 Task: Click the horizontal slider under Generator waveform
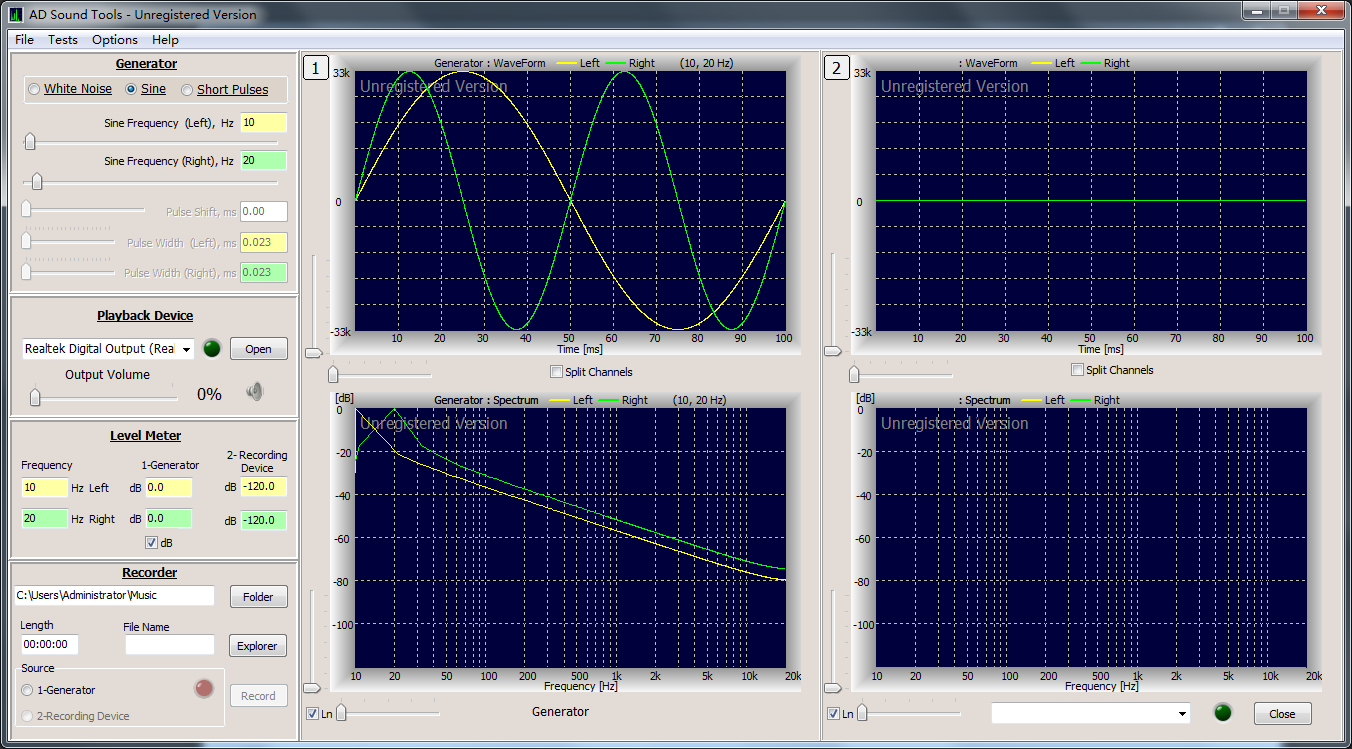pos(380,374)
